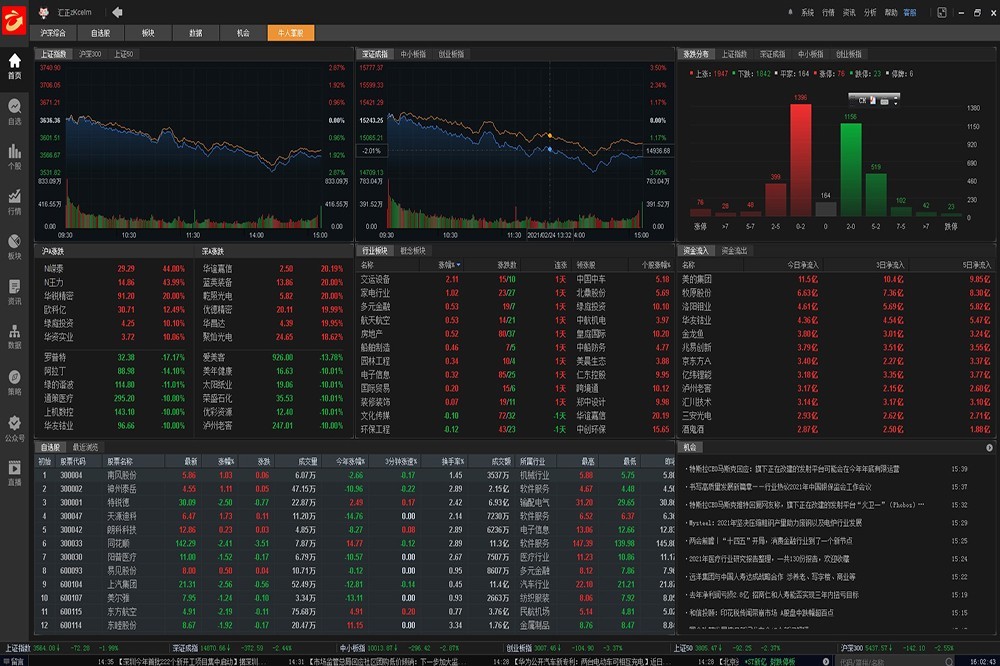Screen dimensions: 1000x666
Task: Switch to the 资金流出 tab
Action: pos(735,250)
